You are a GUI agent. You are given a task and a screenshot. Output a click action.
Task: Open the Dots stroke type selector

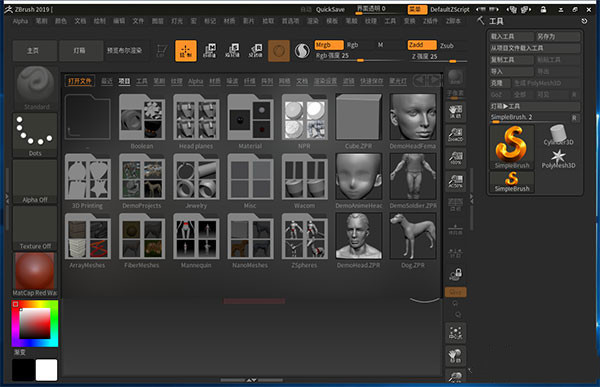[35, 135]
